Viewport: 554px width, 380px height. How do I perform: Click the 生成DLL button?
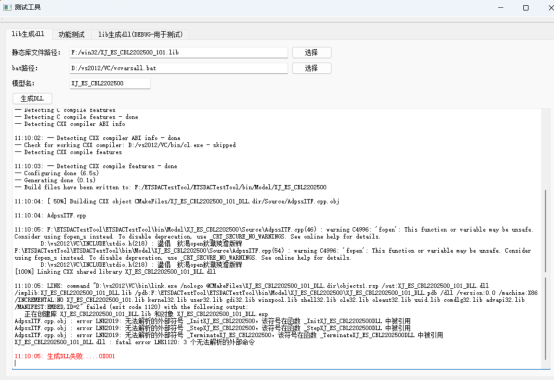(x=32, y=99)
